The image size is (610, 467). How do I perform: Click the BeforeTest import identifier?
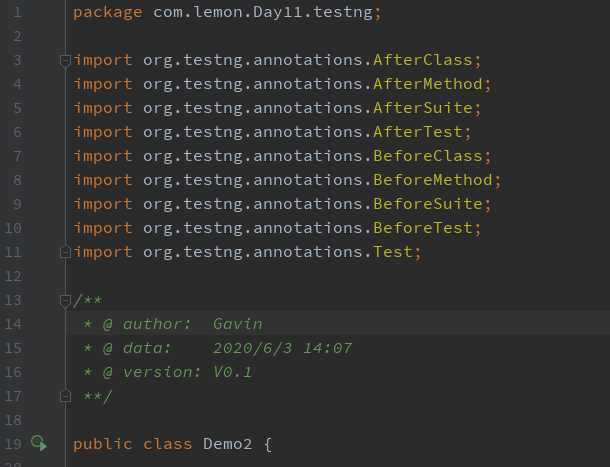click(422, 228)
